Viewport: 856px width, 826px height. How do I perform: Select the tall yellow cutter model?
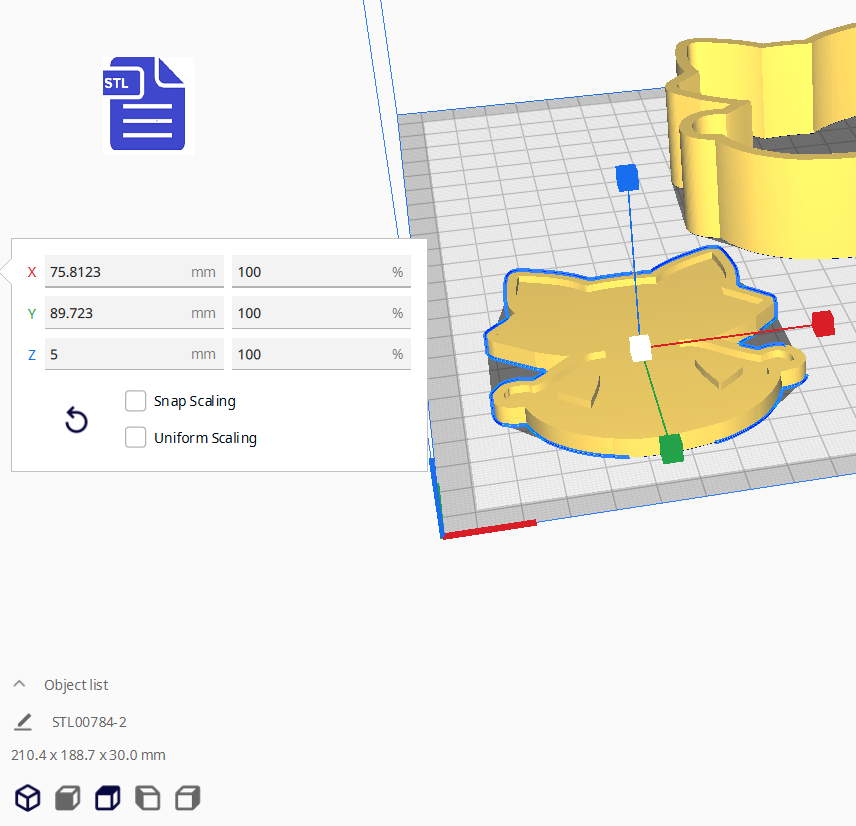(780, 180)
